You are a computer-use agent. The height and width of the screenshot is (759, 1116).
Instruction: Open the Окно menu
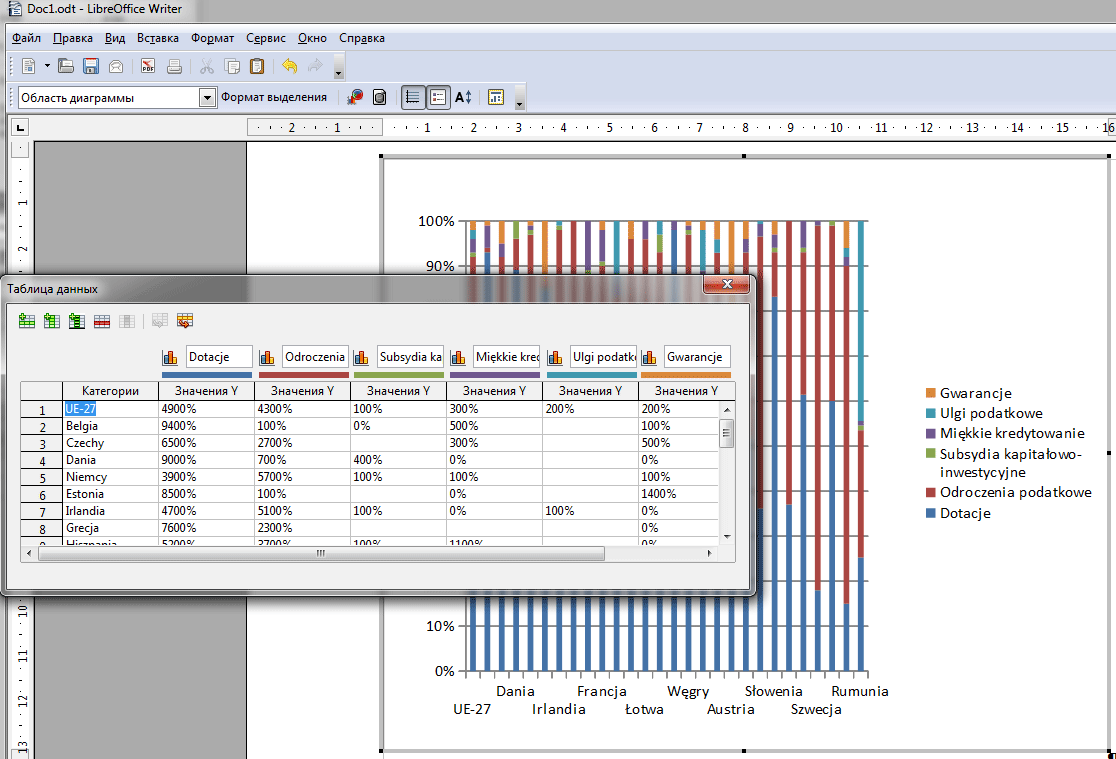coord(312,38)
